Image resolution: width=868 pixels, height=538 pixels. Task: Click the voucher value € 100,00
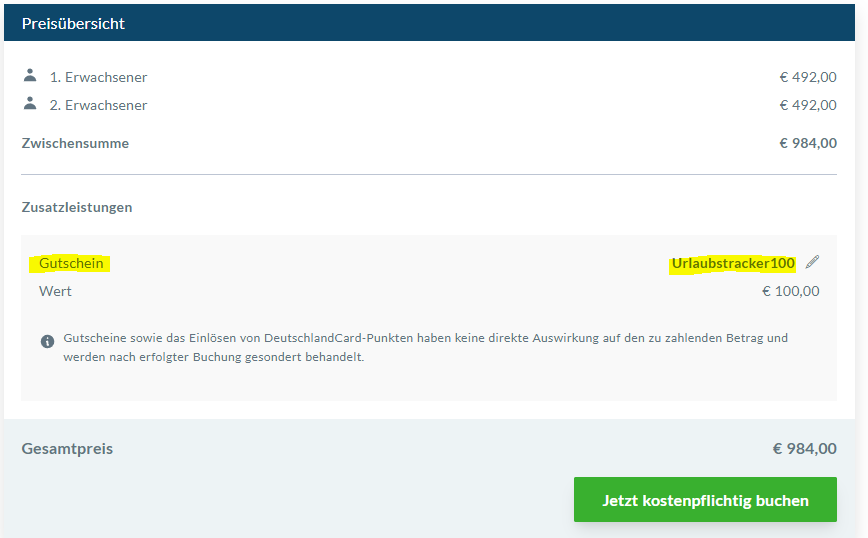790,291
